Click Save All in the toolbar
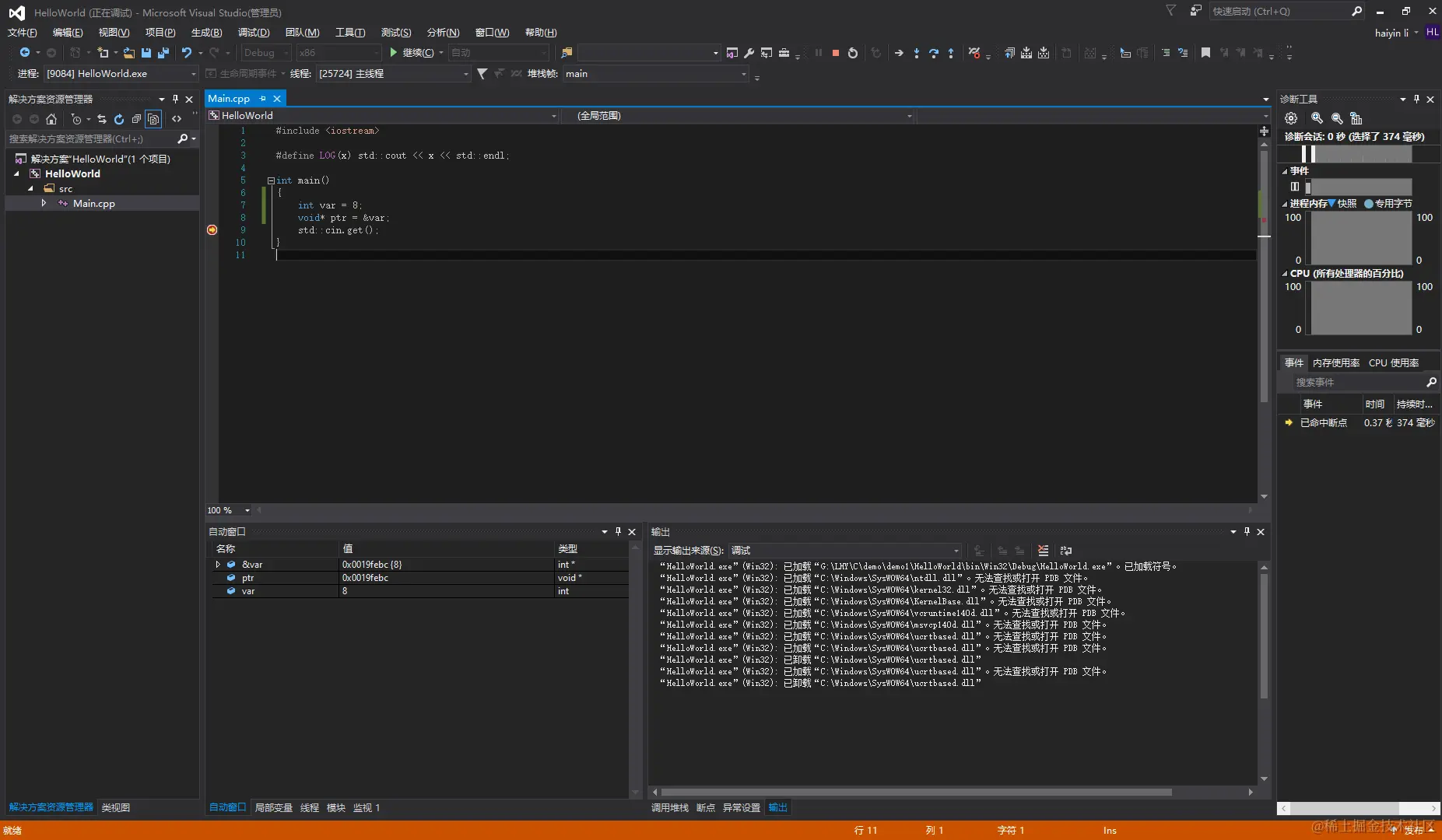This screenshot has height=840, width=1442. point(163,53)
